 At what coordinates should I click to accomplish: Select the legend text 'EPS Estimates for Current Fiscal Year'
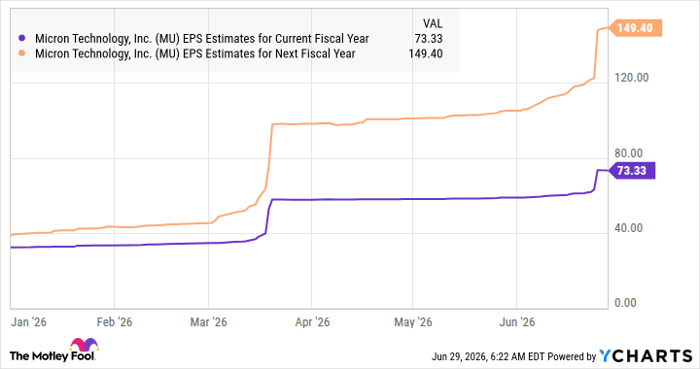276,39
